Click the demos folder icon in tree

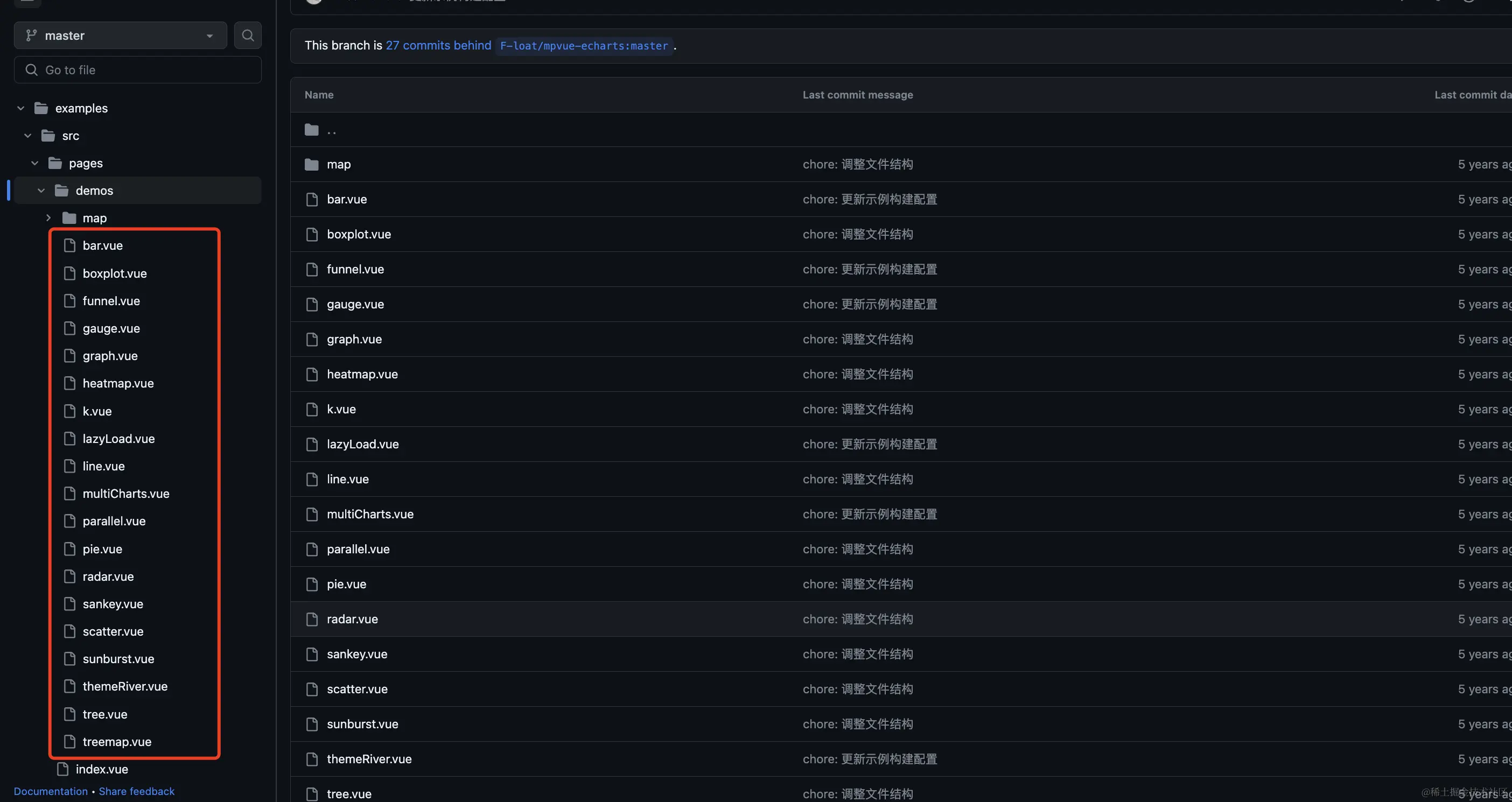tap(61, 191)
